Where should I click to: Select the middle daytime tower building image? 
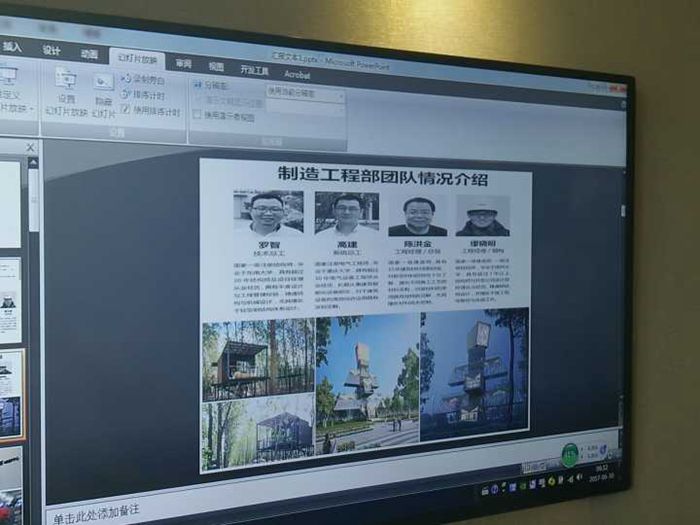tap(367, 382)
